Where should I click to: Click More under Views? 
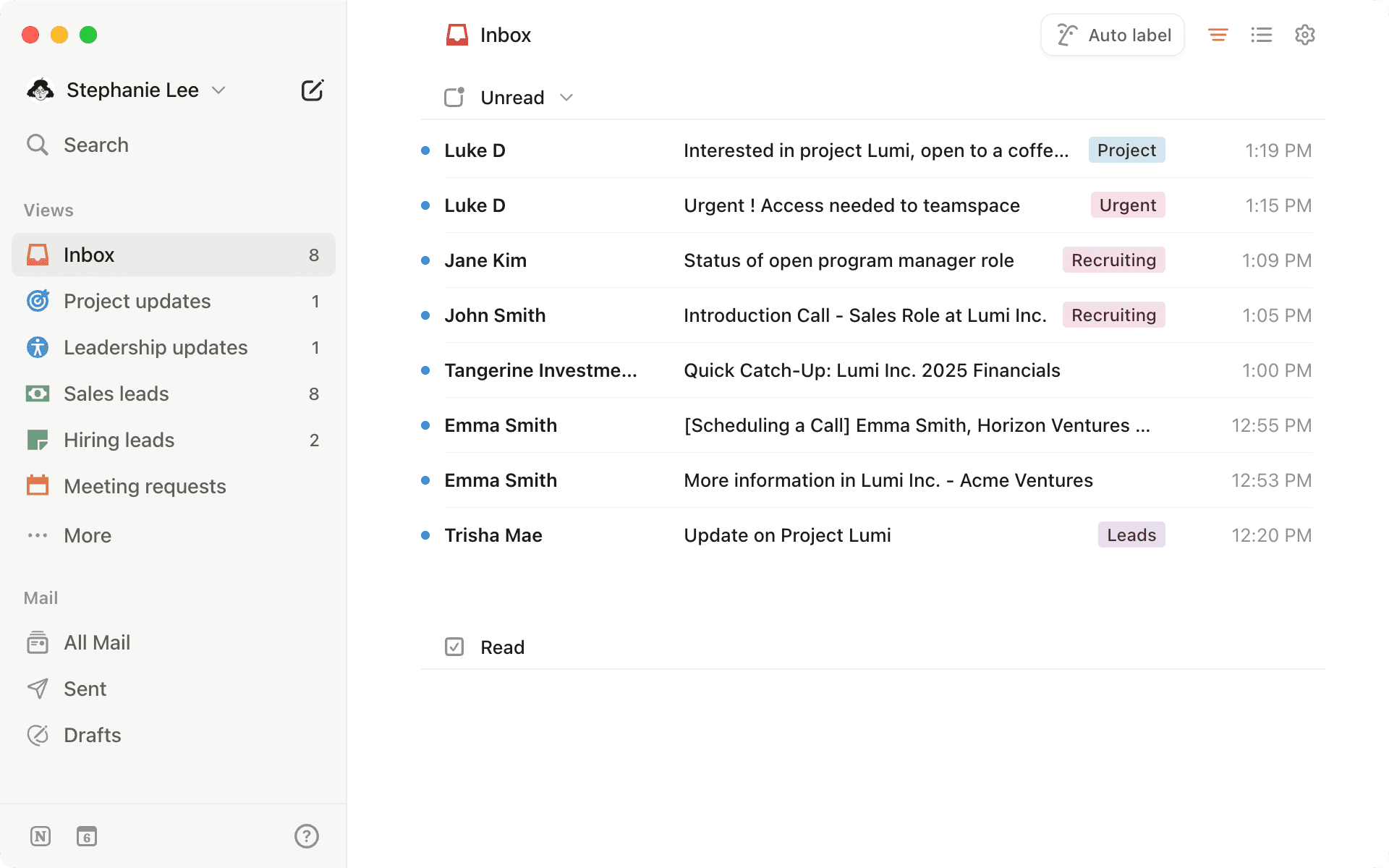coord(87,535)
